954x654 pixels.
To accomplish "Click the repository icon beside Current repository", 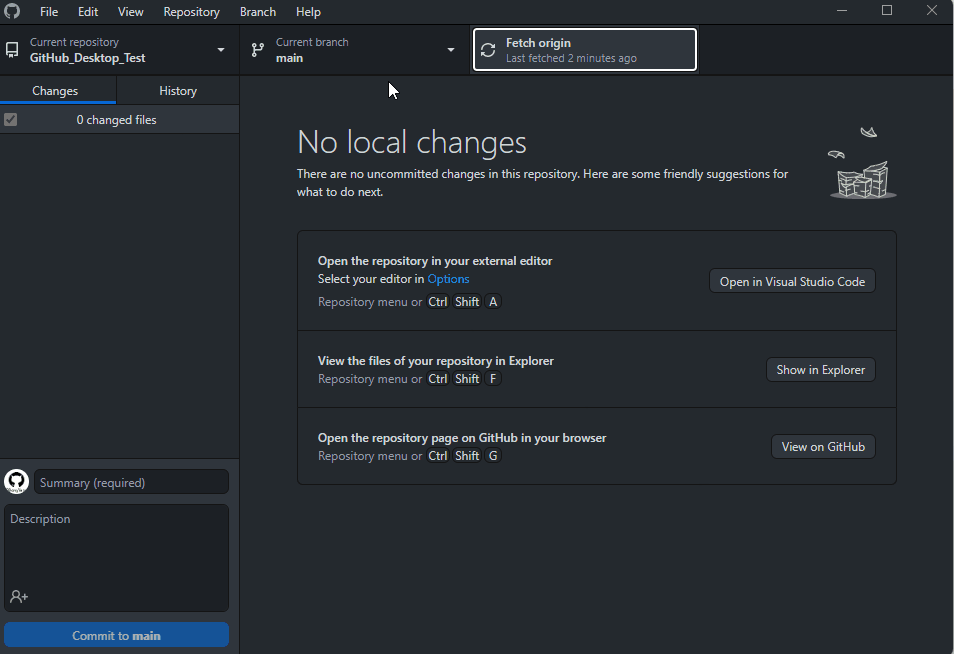I will tap(12, 50).
